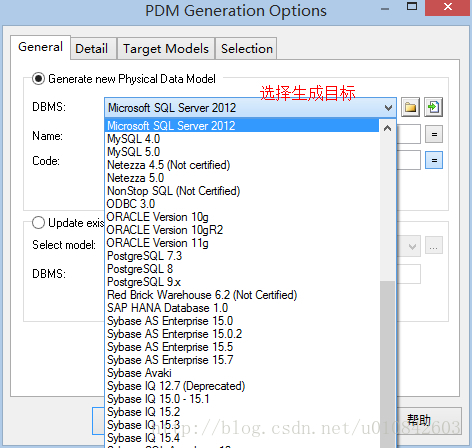Screen dimensions: 472x448
Task: Choose ORACLE Version 10gR2
Action: [x=242, y=230]
